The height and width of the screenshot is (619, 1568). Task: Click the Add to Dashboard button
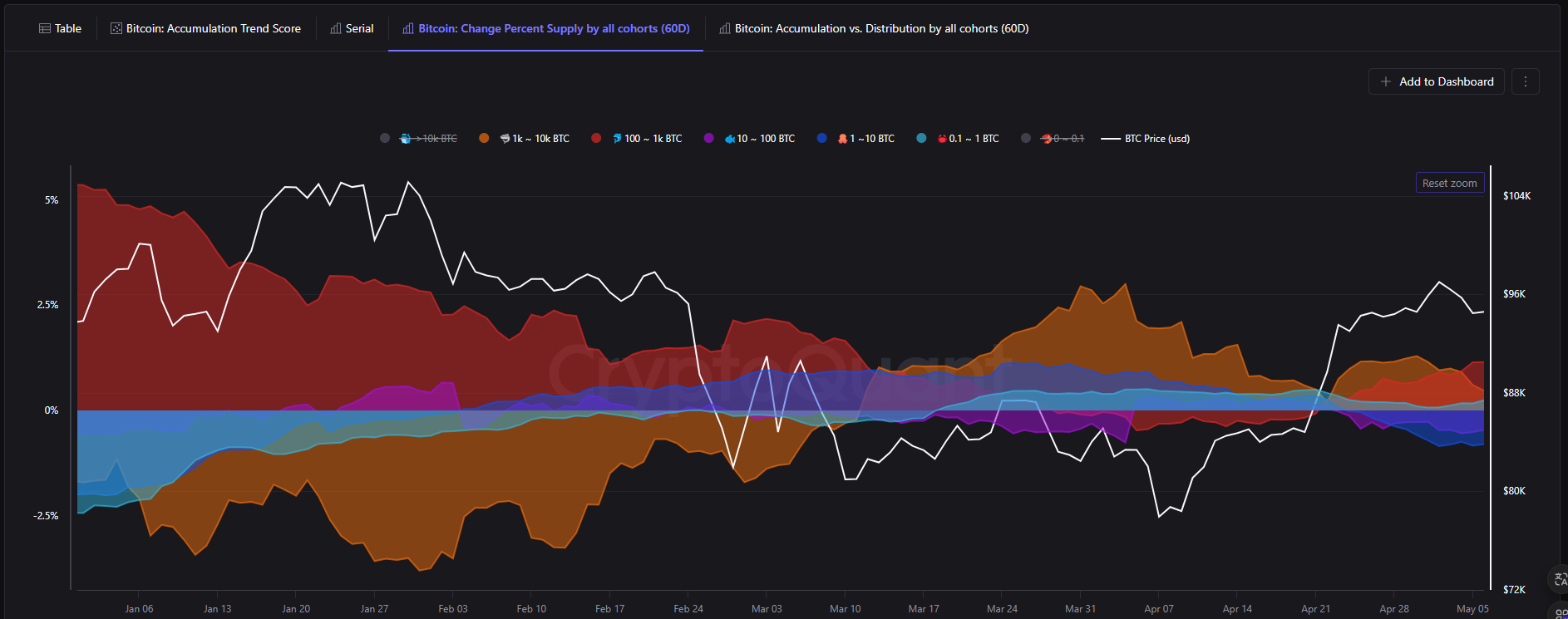1436,81
